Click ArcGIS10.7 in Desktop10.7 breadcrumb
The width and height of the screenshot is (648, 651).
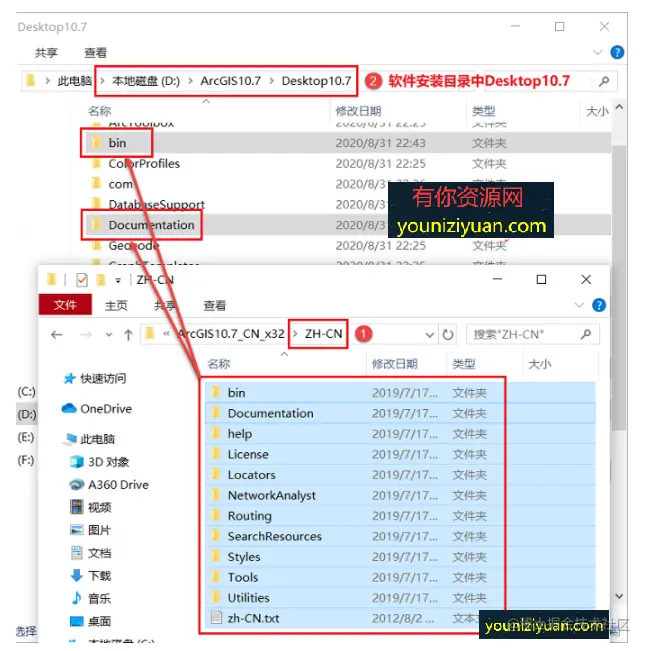click(230, 81)
